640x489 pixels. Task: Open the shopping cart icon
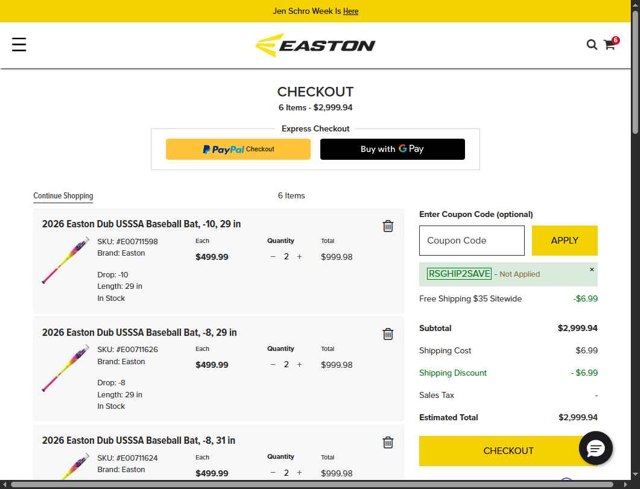[611, 43]
